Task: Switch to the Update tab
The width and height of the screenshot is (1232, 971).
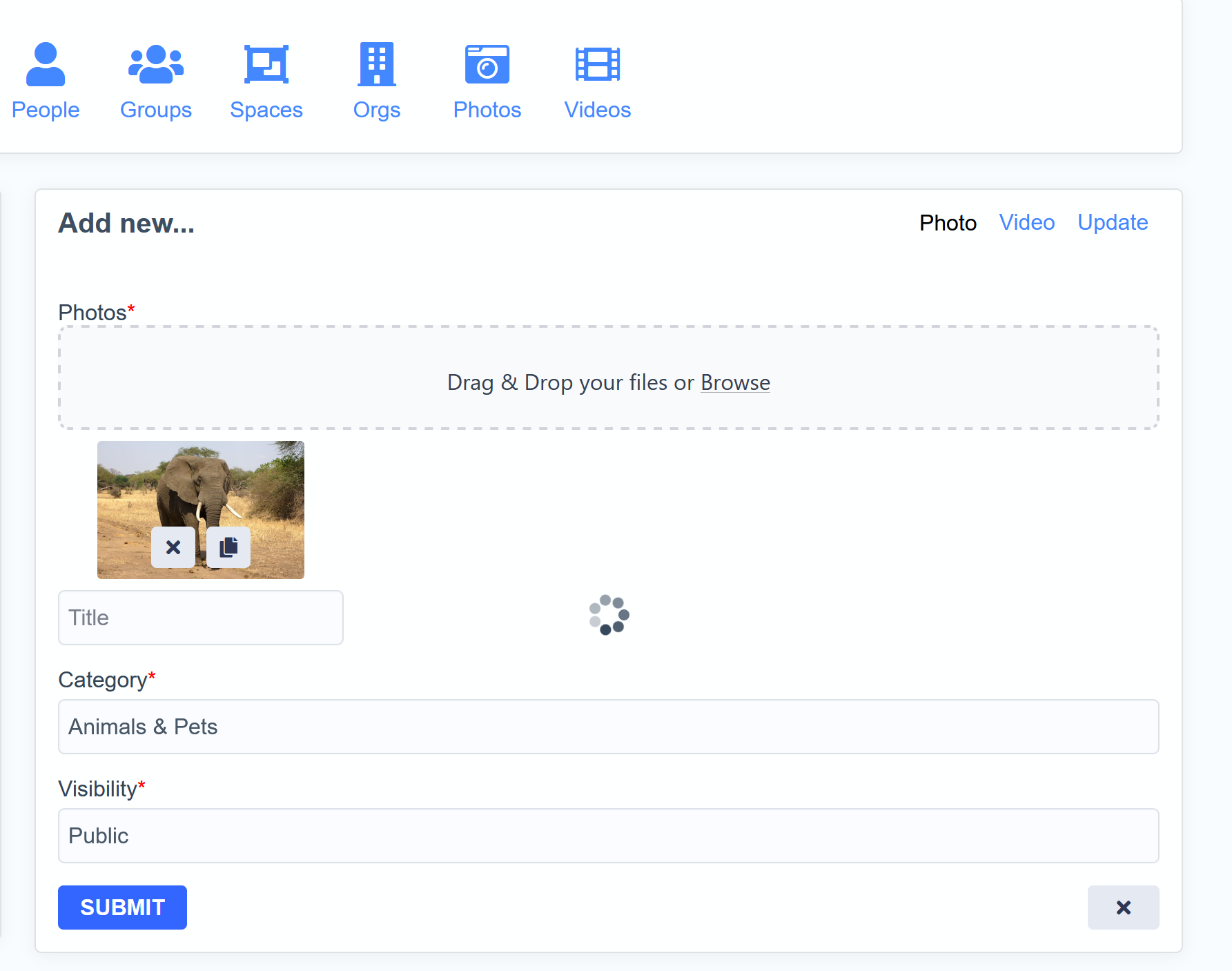Action: [x=1113, y=222]
